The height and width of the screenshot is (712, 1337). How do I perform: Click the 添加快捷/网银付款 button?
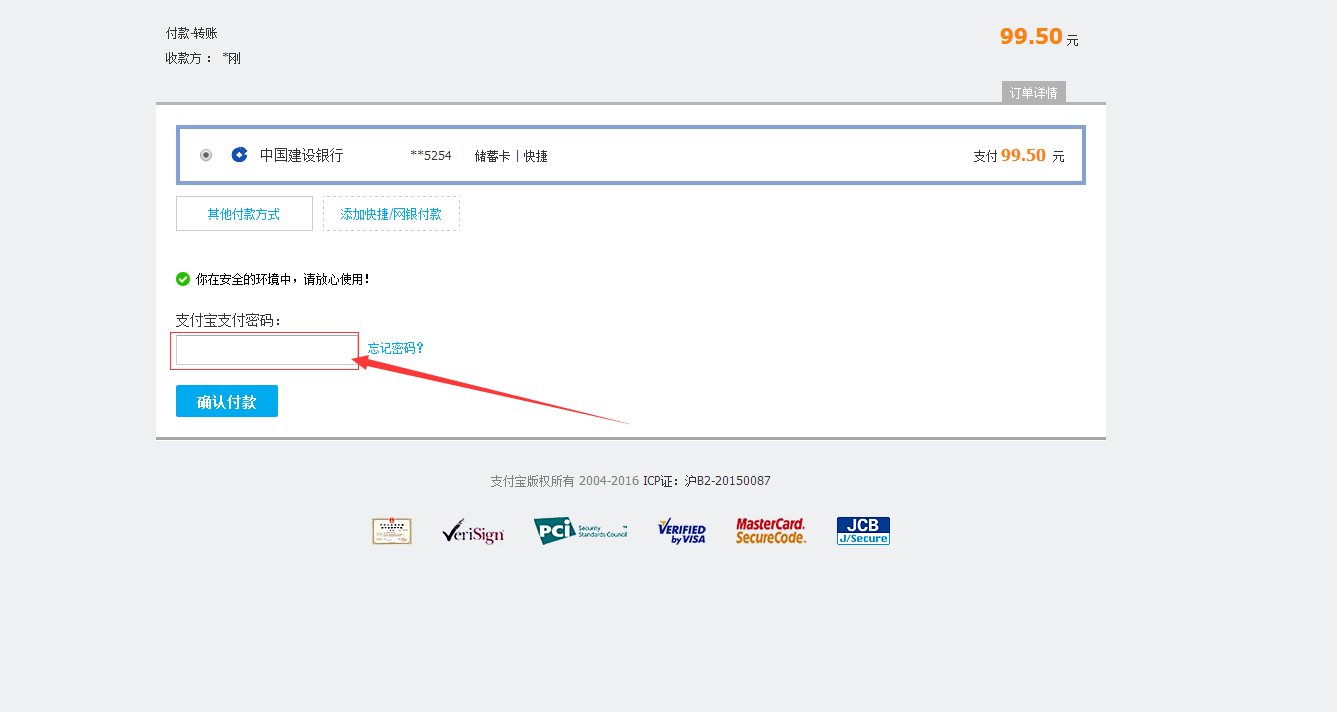(391, 214)
